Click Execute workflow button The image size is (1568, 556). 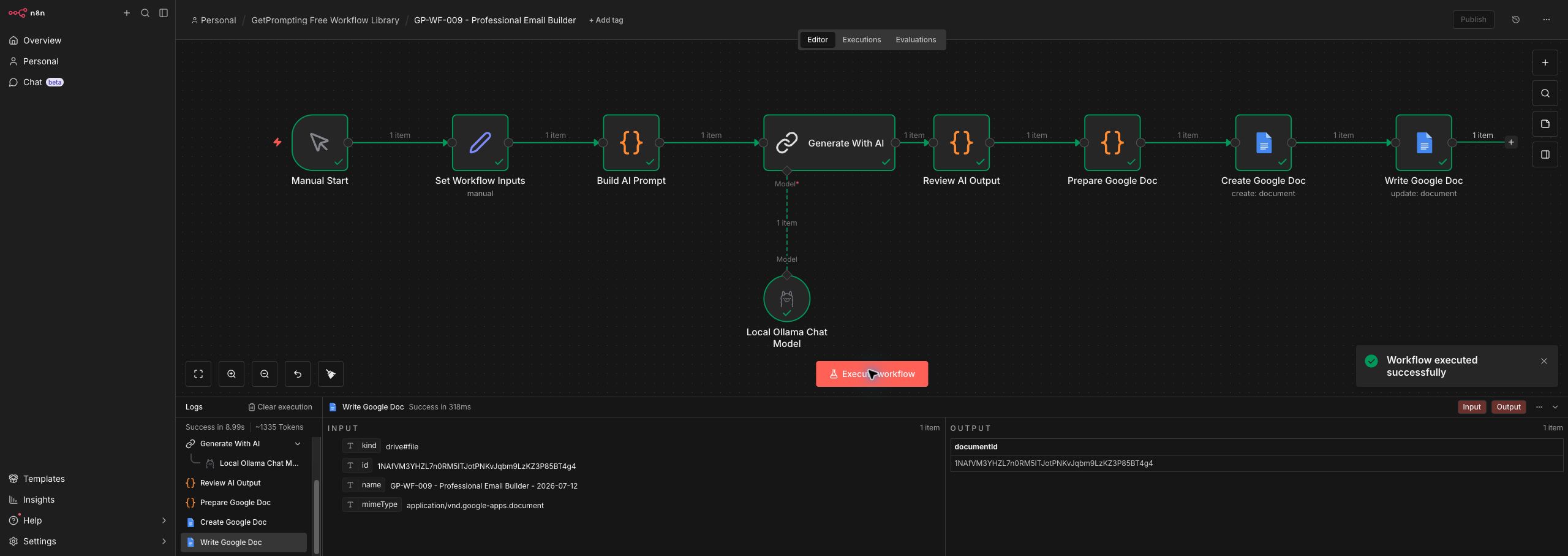pos(872,374)
